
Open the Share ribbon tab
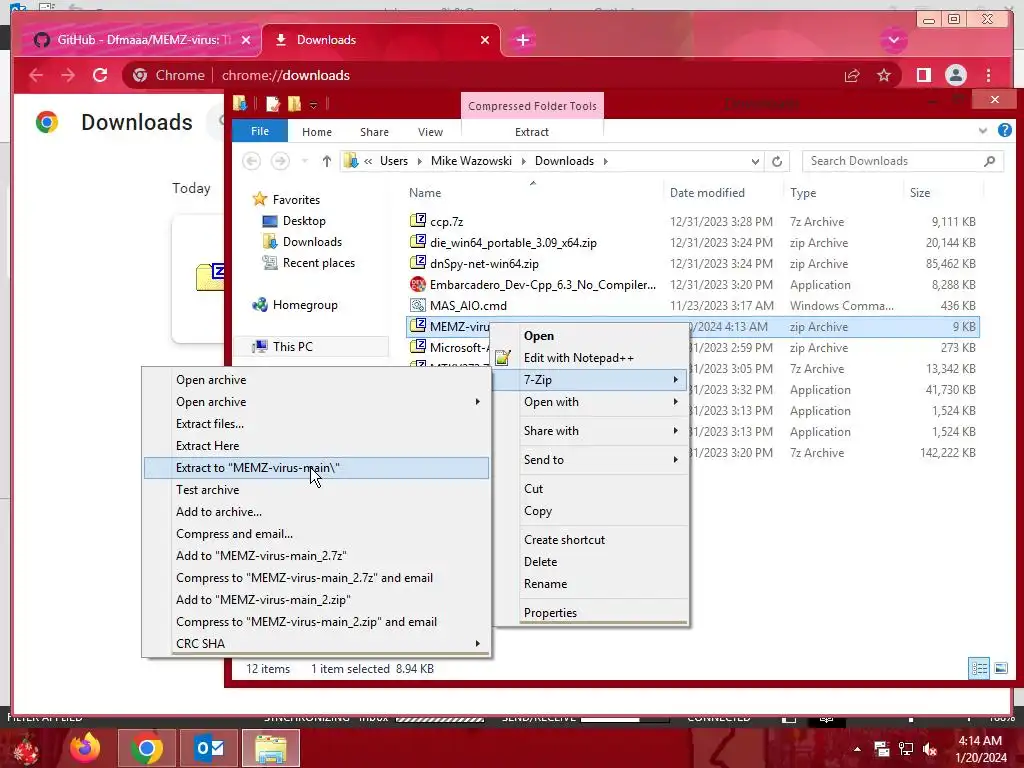[x=374, y=132]
